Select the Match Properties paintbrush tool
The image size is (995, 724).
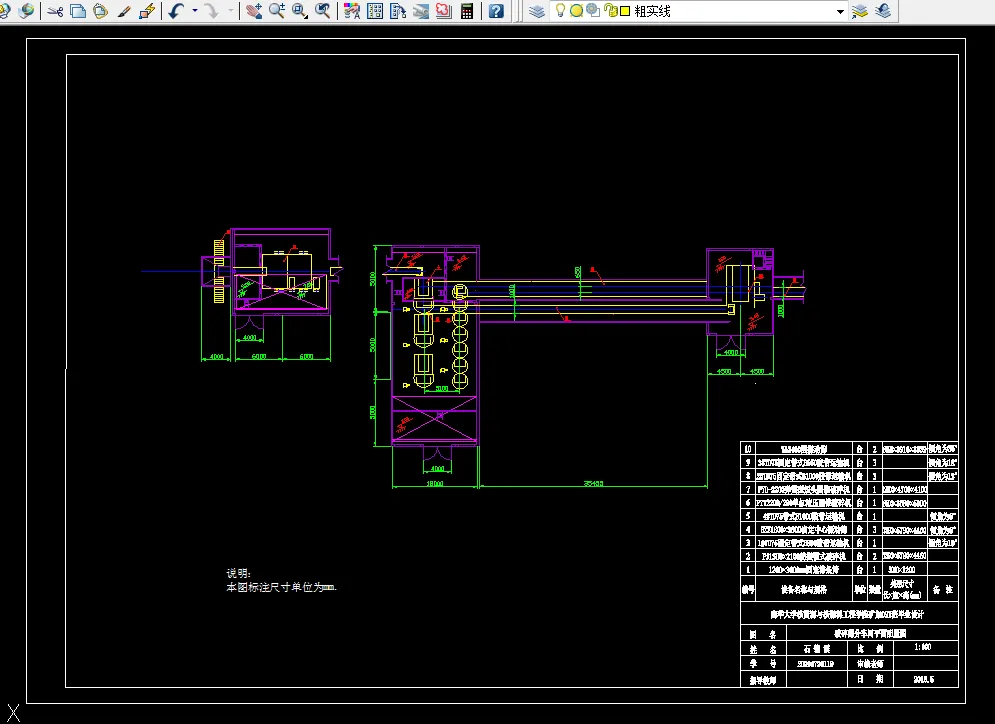coord(124,11)
